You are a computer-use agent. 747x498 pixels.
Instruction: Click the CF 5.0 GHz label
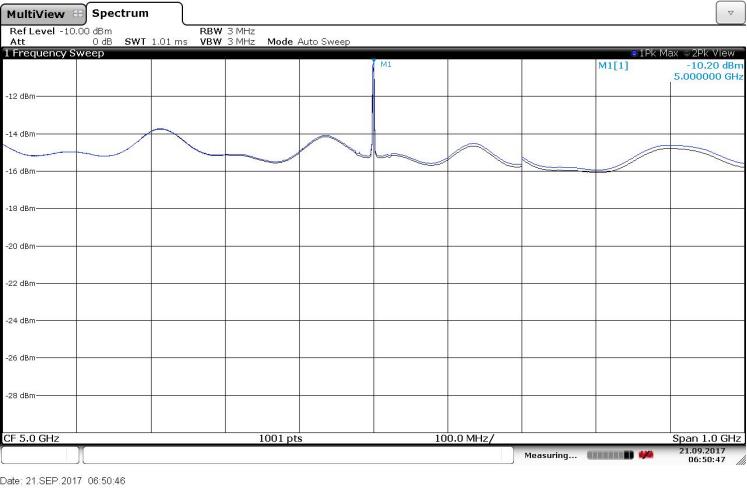31,438
